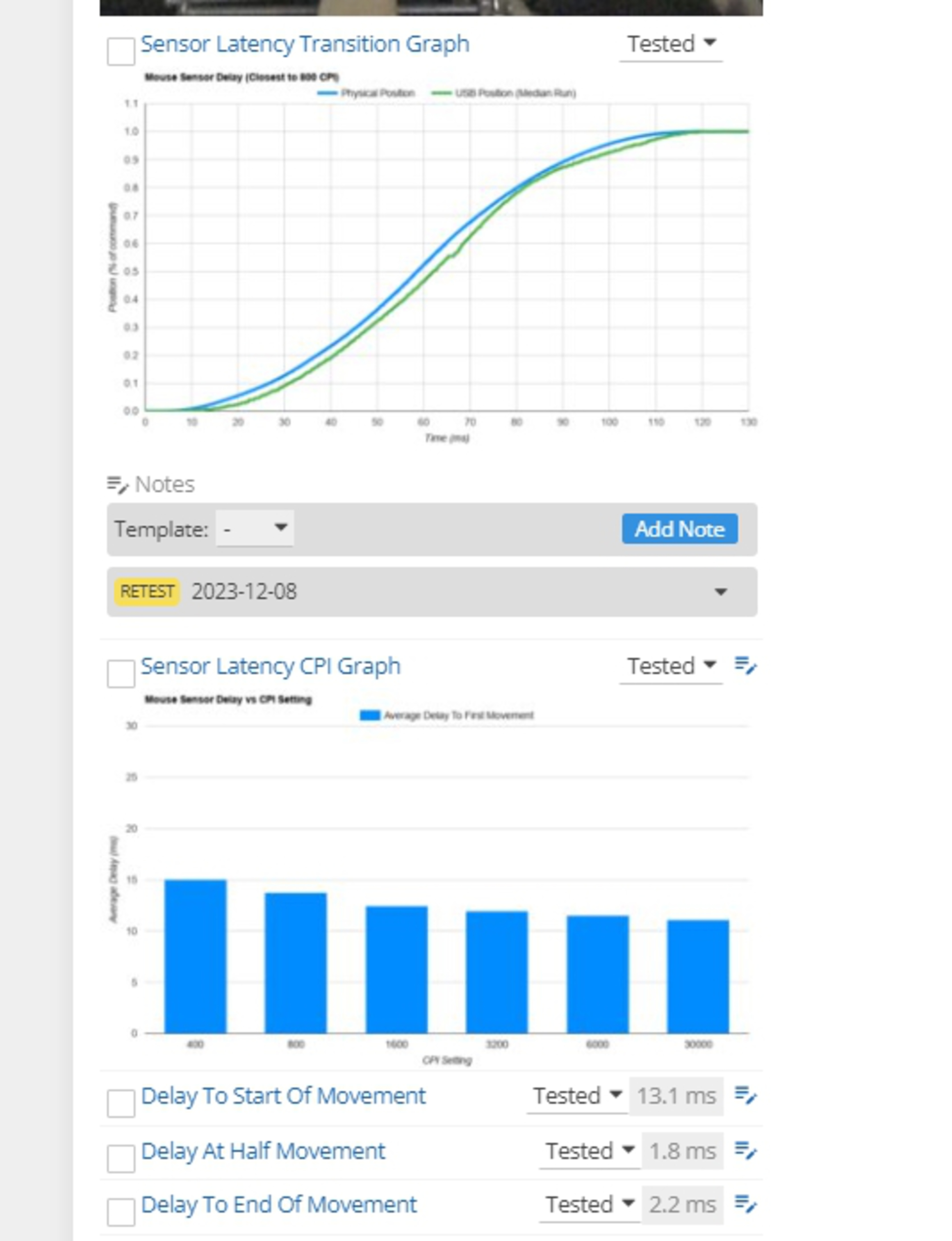This screenshot has height=1241, width=952.
Task: Click the yellow RETEST badge
Action: coord(147,592)
